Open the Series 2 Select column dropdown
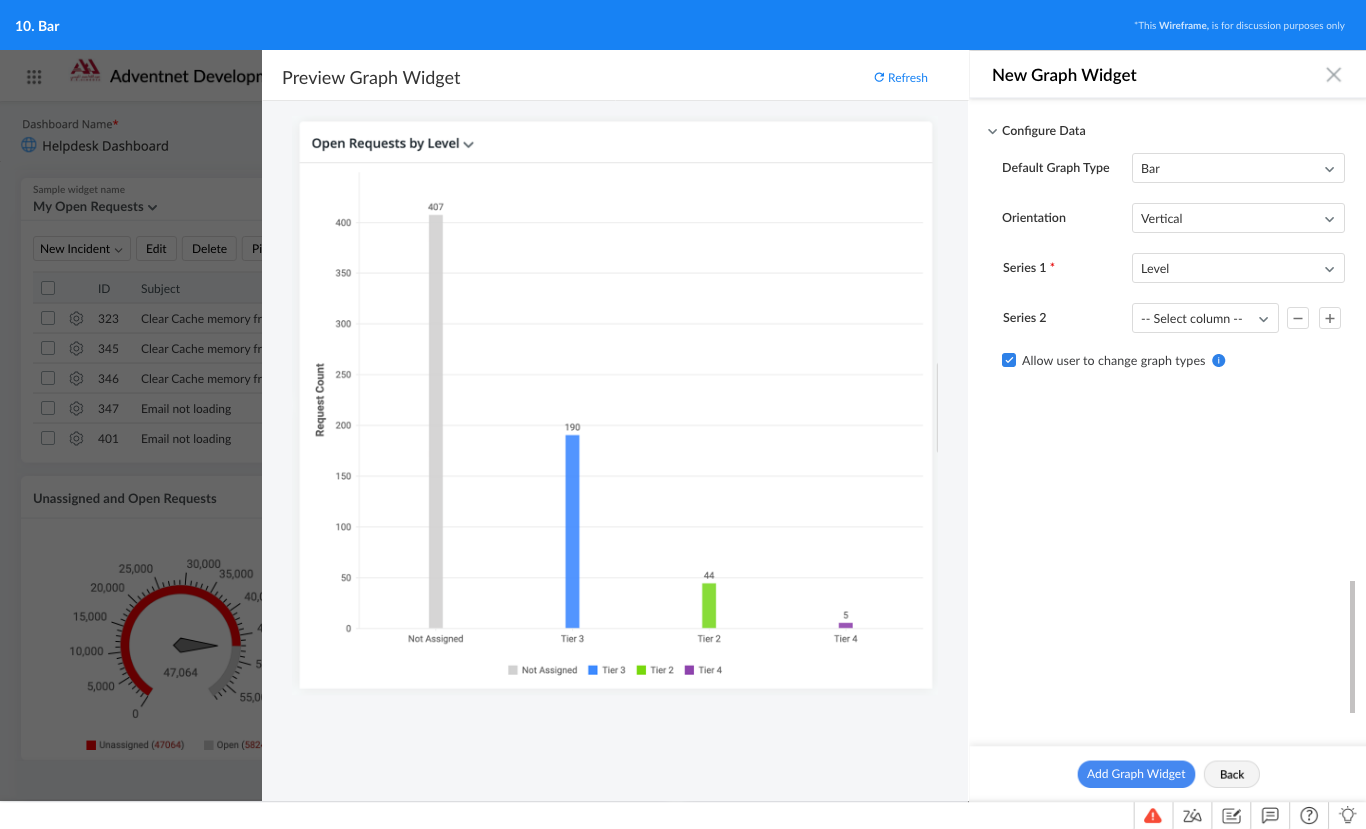1366x829 pixels. pos(1205,318)
